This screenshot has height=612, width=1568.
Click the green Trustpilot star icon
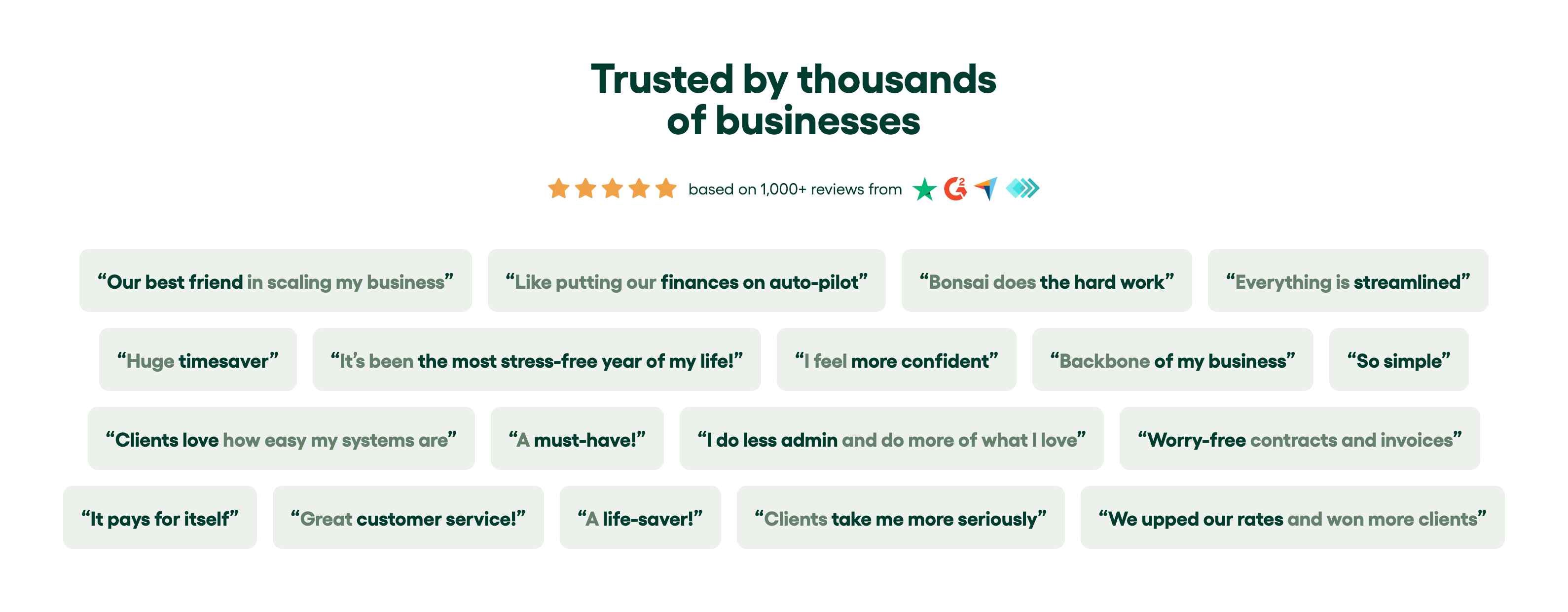point(924,190)
